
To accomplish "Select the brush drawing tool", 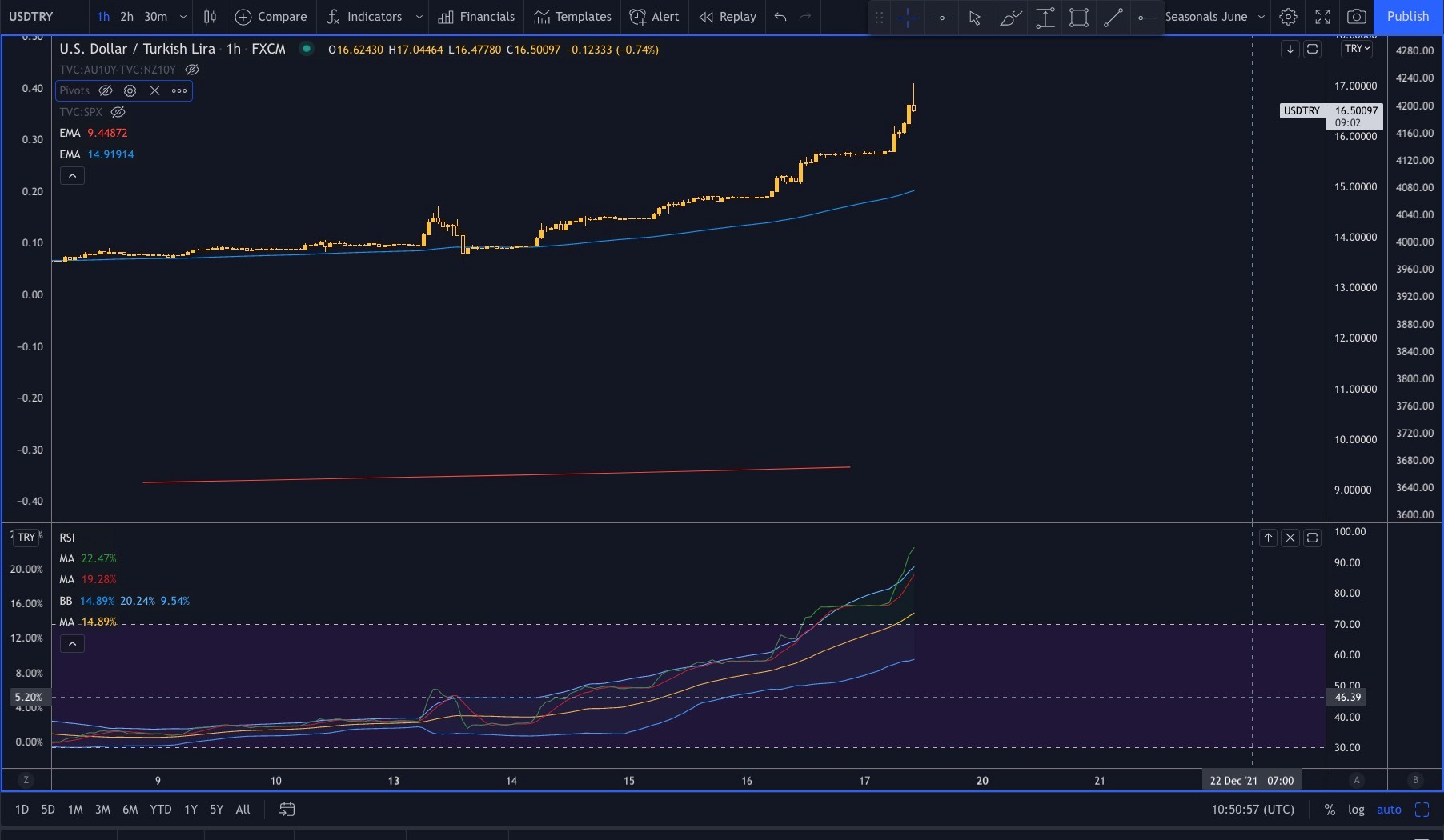I will click(x=1010, y=18).
